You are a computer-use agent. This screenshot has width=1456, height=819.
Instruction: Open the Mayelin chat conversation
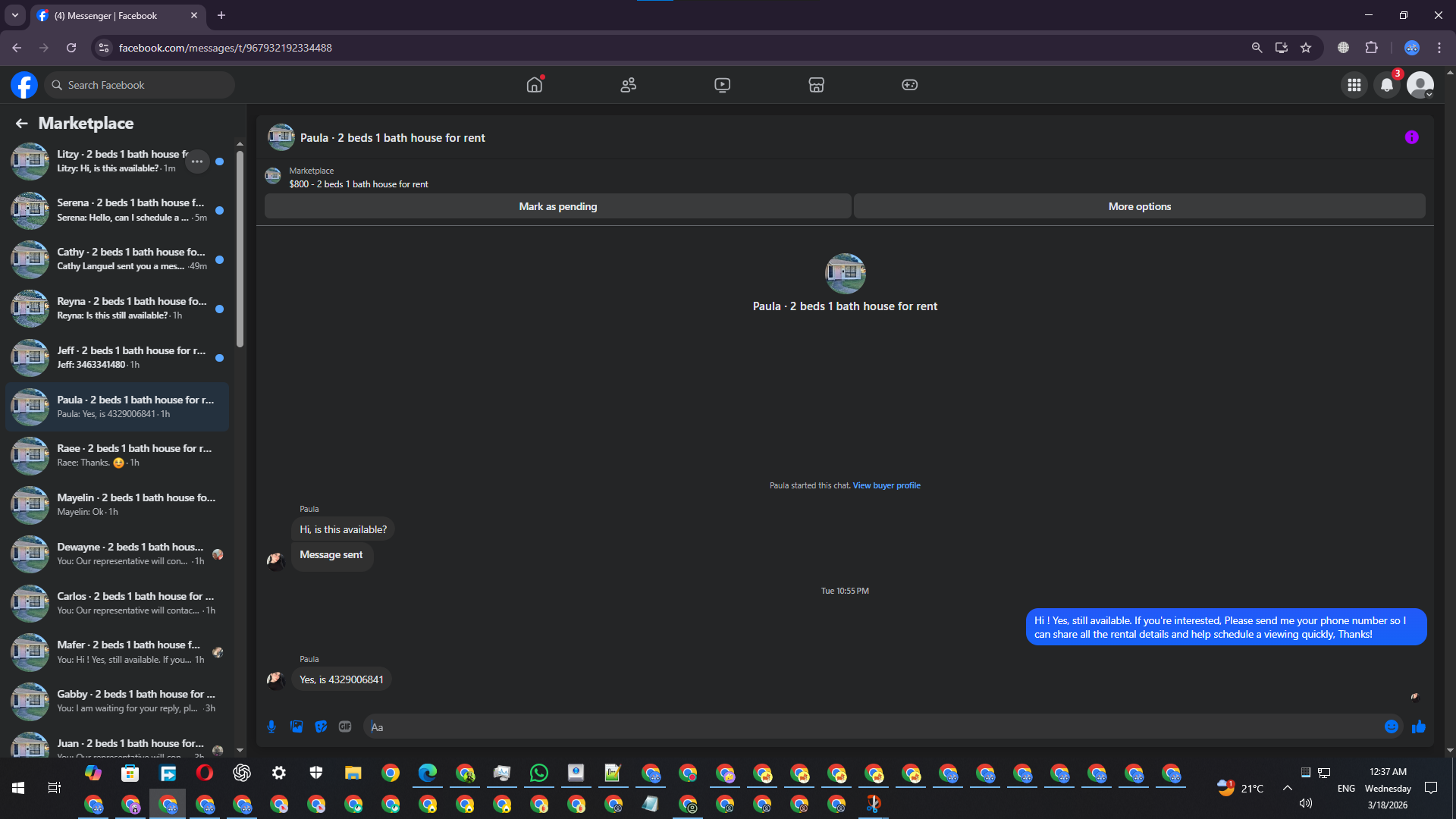(x=118, y=505)
